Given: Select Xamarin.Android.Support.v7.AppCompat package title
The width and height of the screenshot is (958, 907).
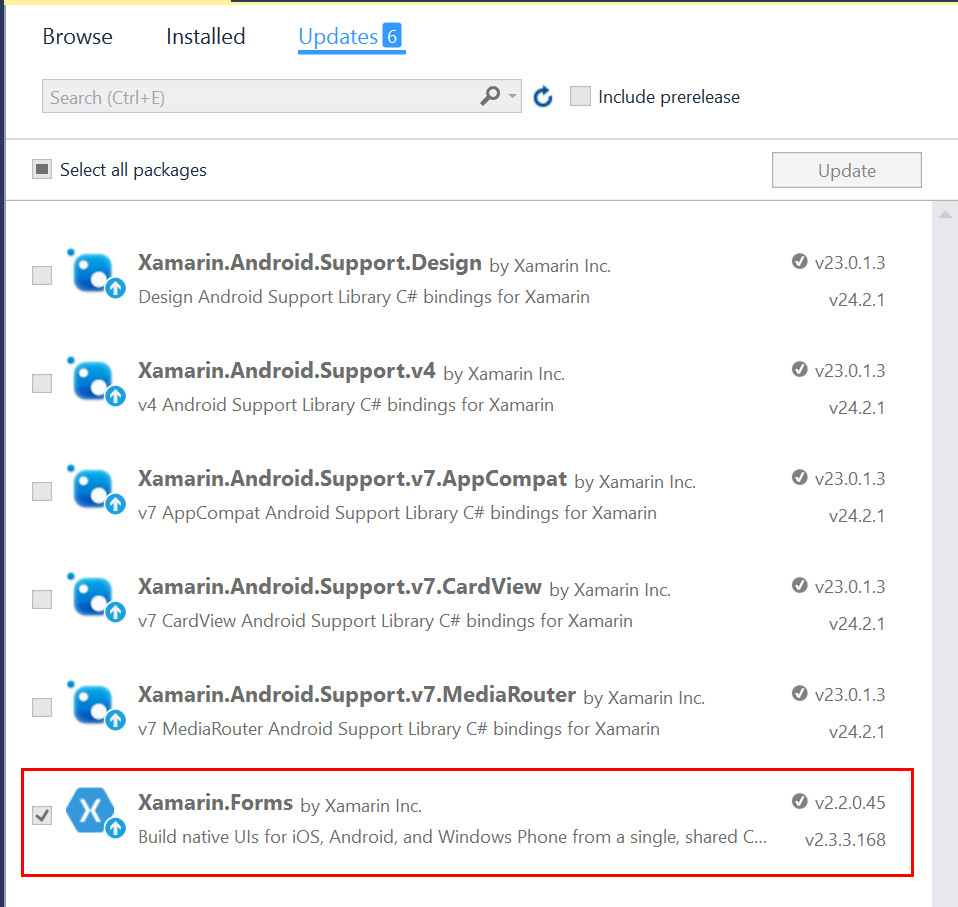Looking at the screenshot, I should click(x=352, y=479).
